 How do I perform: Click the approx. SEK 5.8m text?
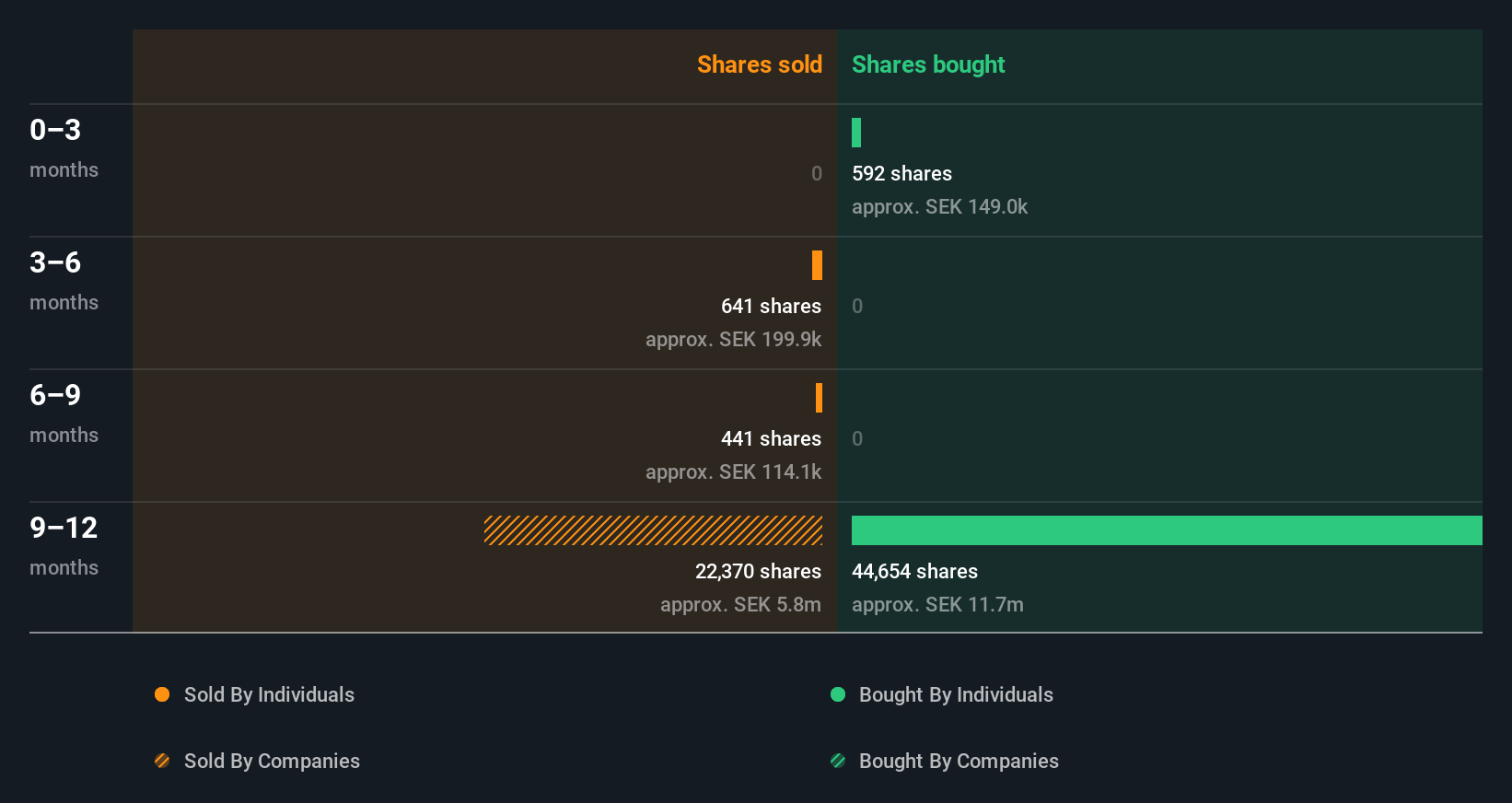740,604
